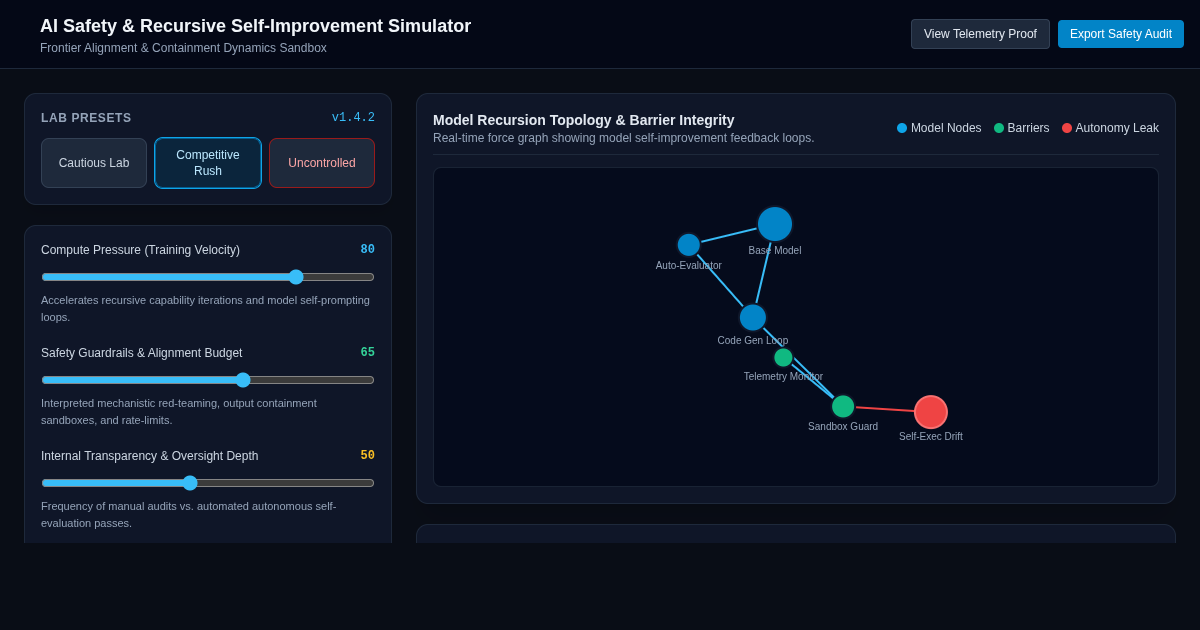Click the Barriers legend dot
The height and width of the screenshot is (630, 1200).
click(x=999, y=128)
